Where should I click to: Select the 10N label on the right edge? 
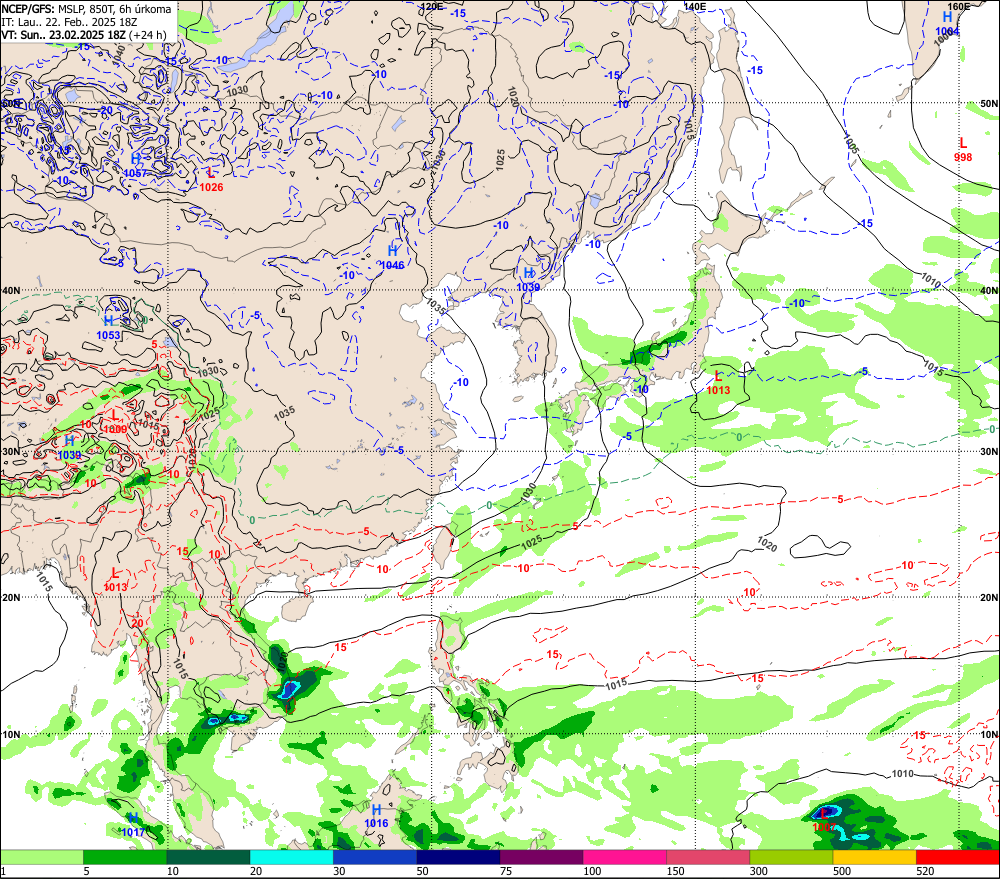click(x=989, y=735)
